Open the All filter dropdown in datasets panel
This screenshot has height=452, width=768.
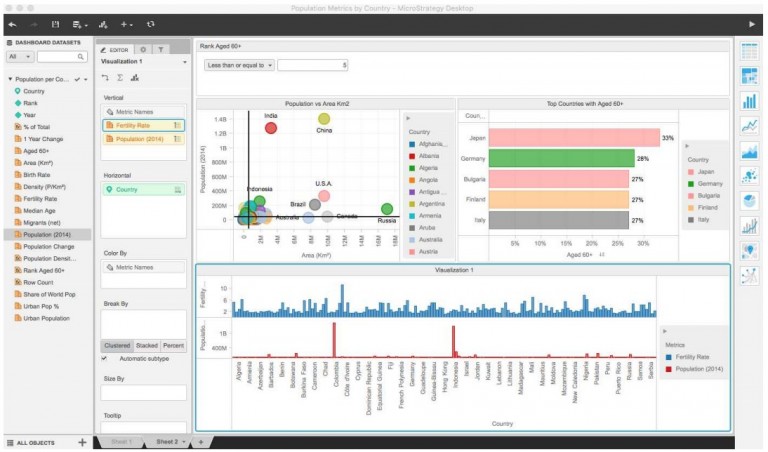point(18,58)
